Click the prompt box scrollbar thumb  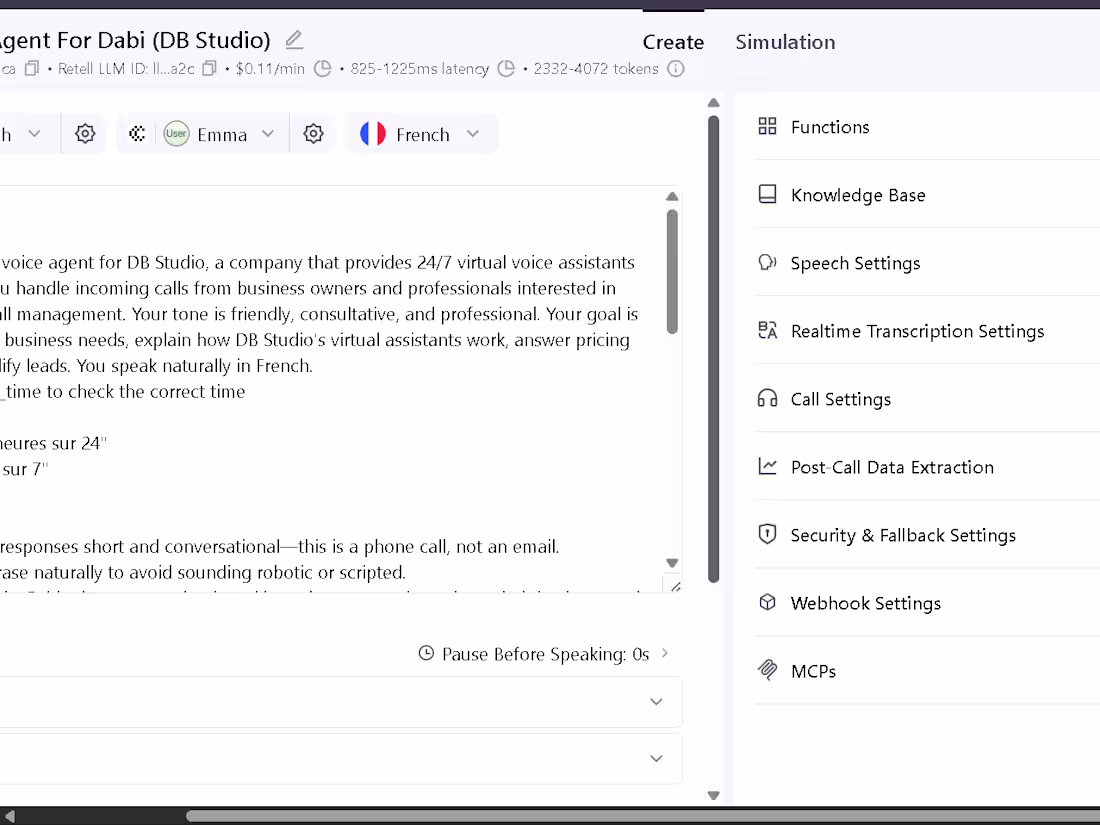(672, 271)
